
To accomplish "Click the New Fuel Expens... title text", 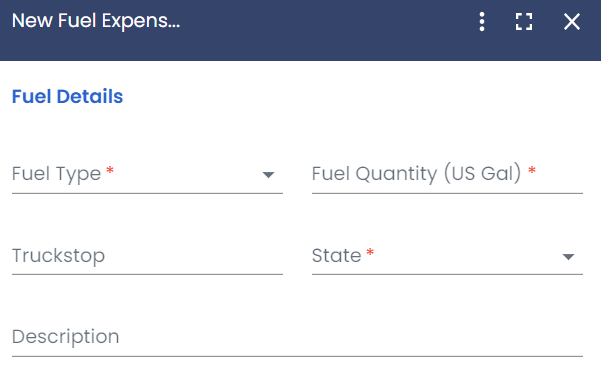I will [x=96, y=21].
